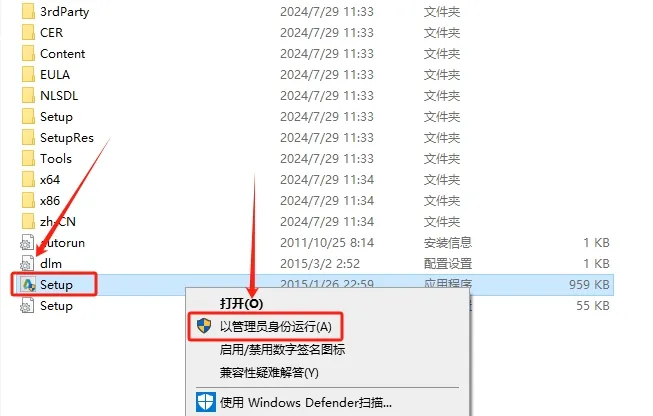
Task: Choose 使用 Windows Defender扫描 menu entry
Action: click(305, 403)
